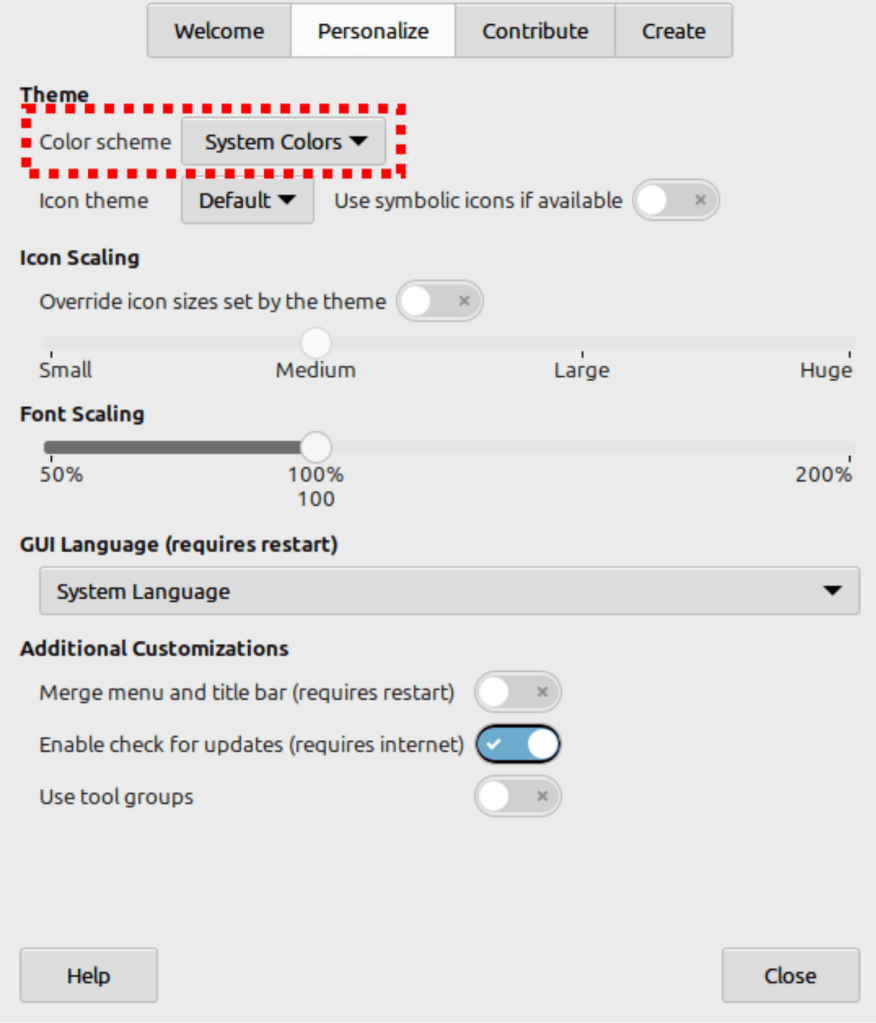
Task: Toggle override icon sizes set by theme
Action: point(439,301)
